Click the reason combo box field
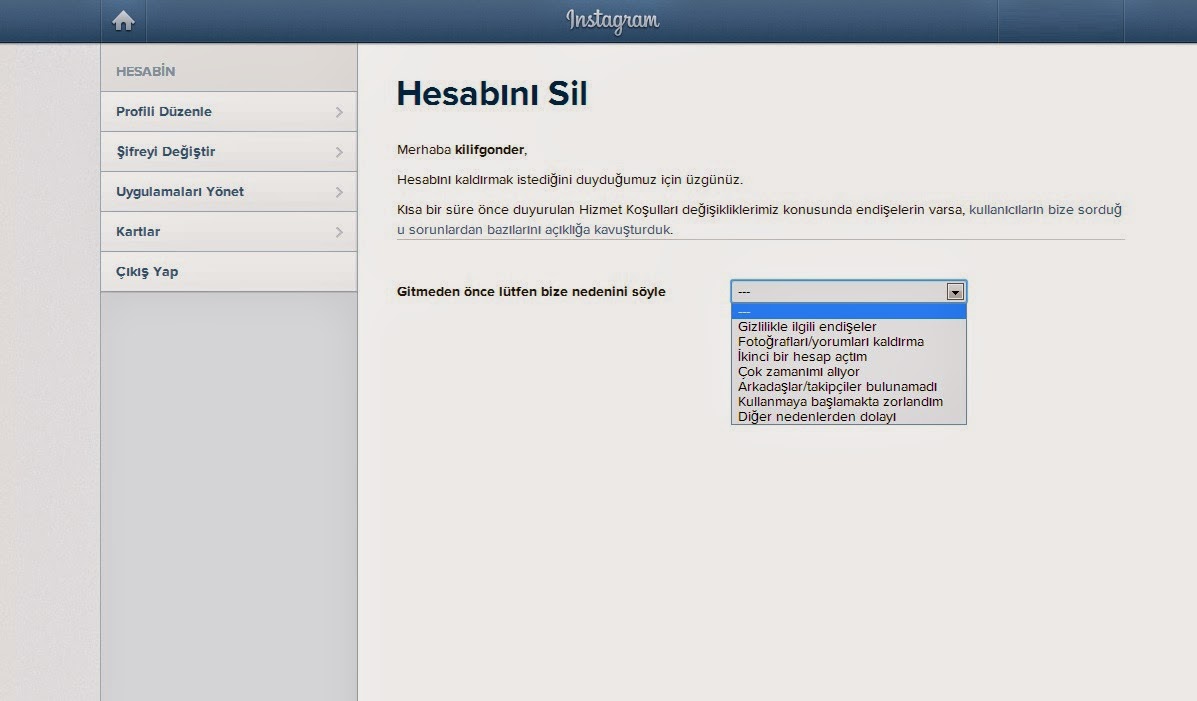This screenshot has height=701, width=1197. point(848,292)
